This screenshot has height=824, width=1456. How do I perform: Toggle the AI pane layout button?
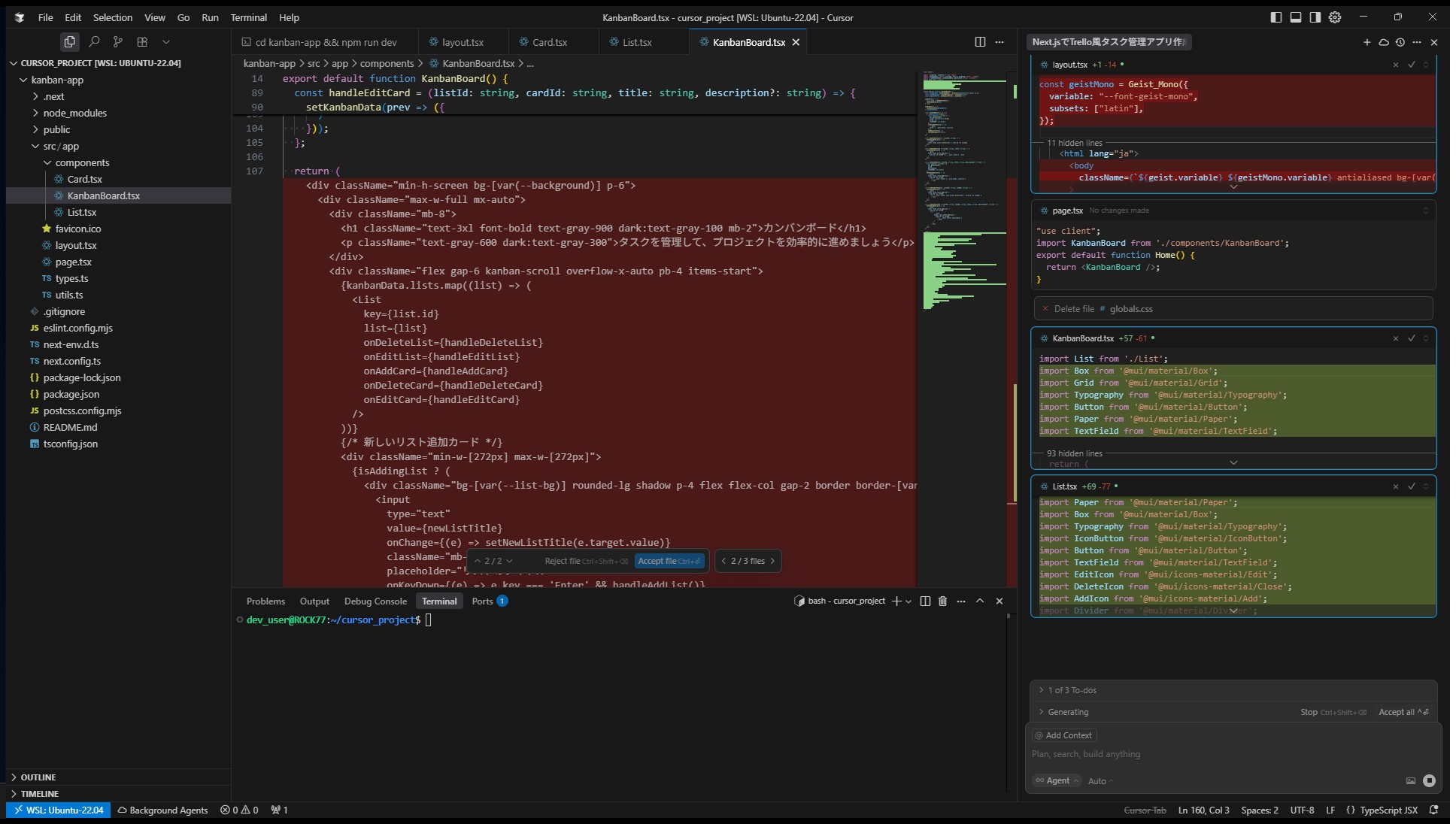click(1315, 17)
